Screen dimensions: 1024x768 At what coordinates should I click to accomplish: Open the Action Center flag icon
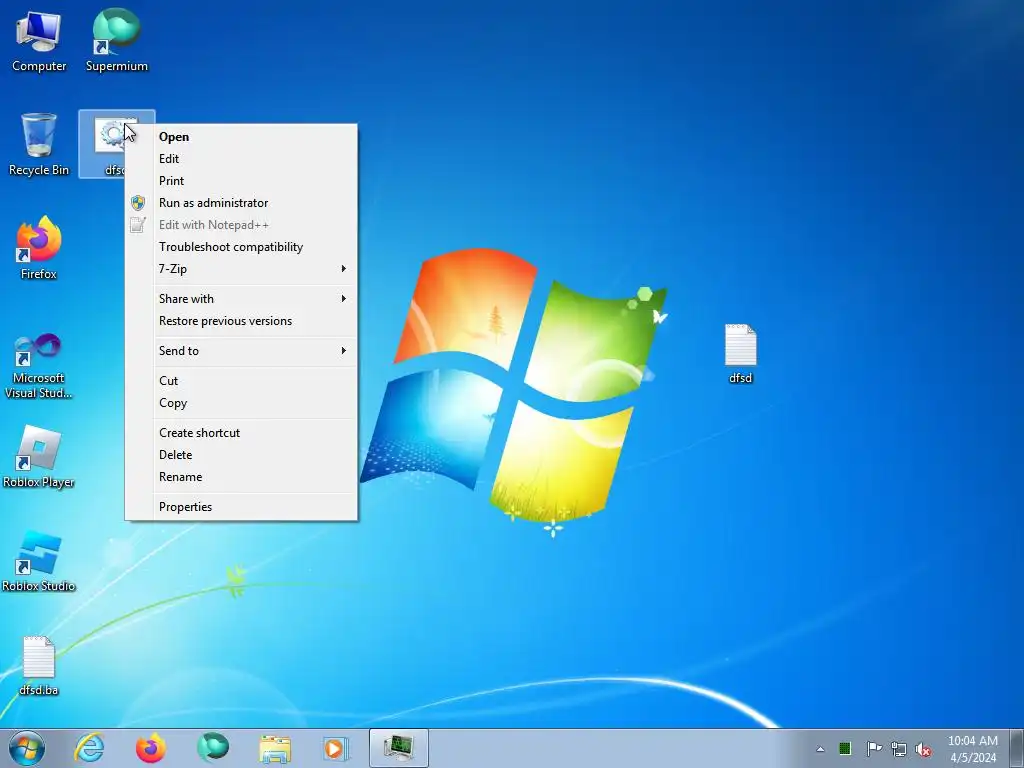click(874, 748)
